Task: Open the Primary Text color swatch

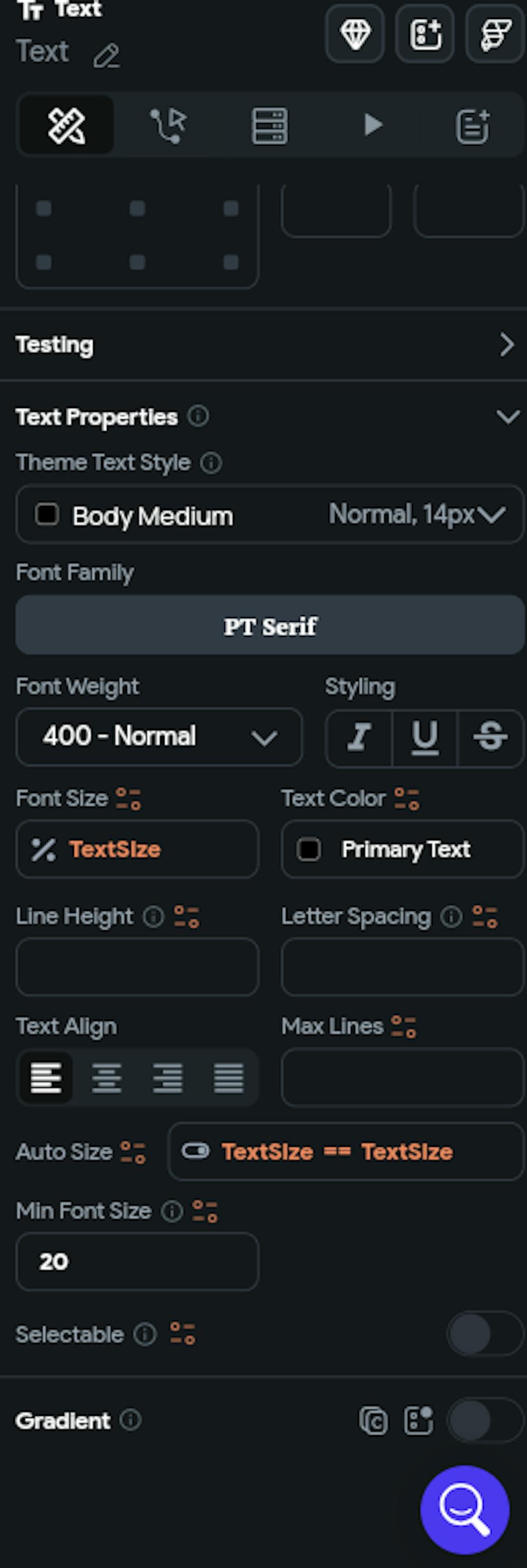Action: point(309,849)
